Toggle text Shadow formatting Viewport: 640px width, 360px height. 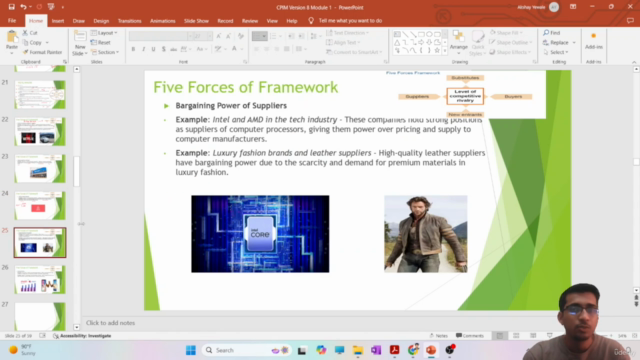click(164, 49)
